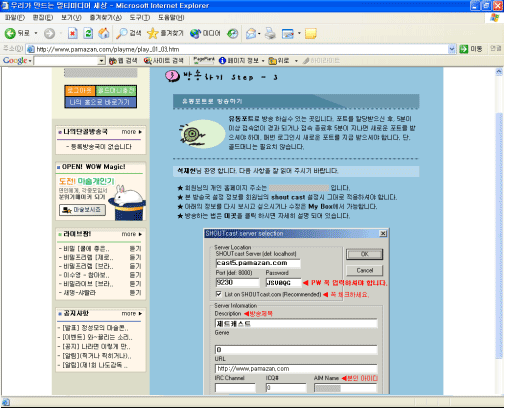Click the SHOUTcast Server address field
505x408 pixels.
pyautogui.click(x=258, y=263)
